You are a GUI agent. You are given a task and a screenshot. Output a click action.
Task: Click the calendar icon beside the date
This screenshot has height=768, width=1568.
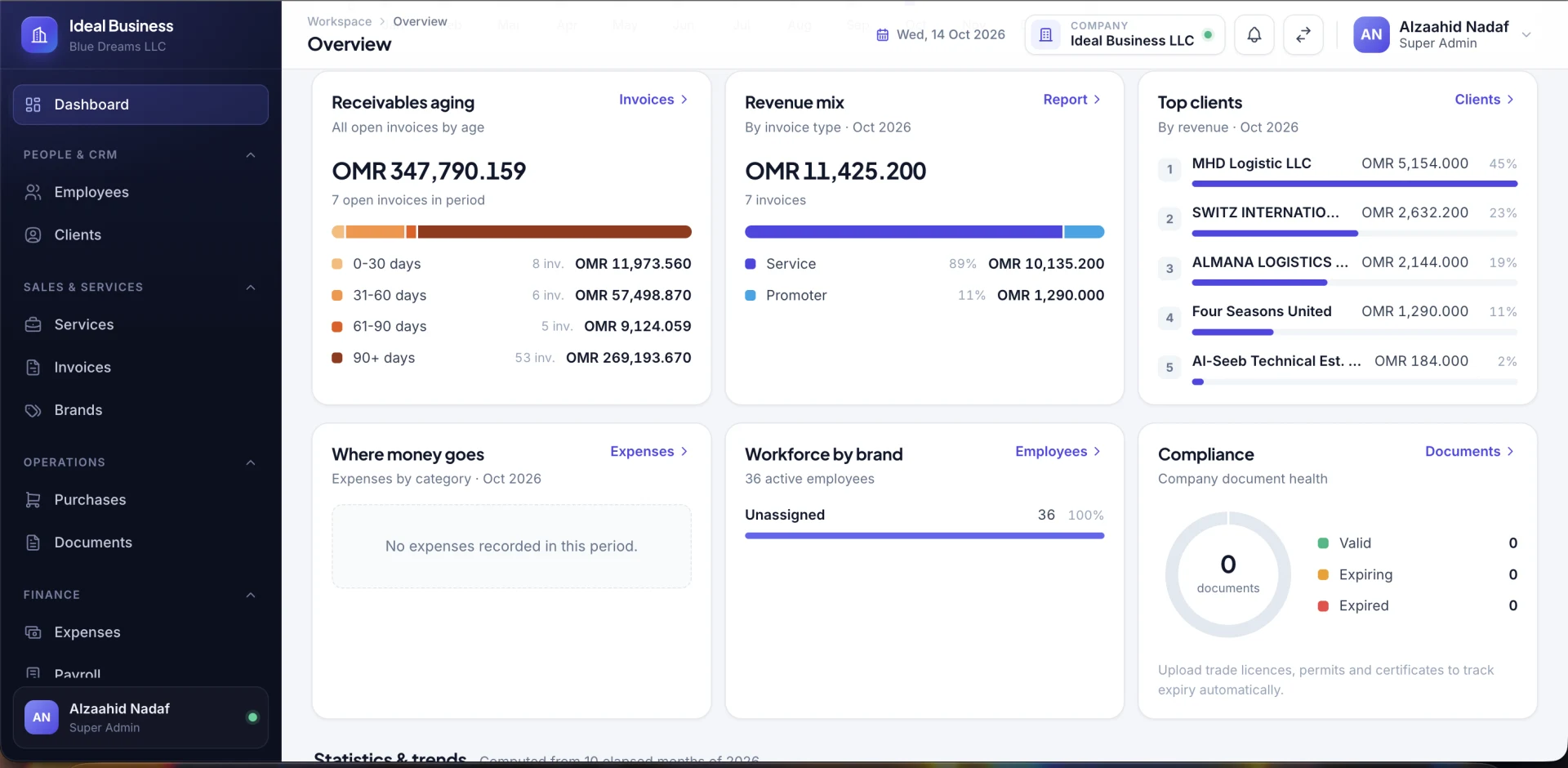[882, 35]
